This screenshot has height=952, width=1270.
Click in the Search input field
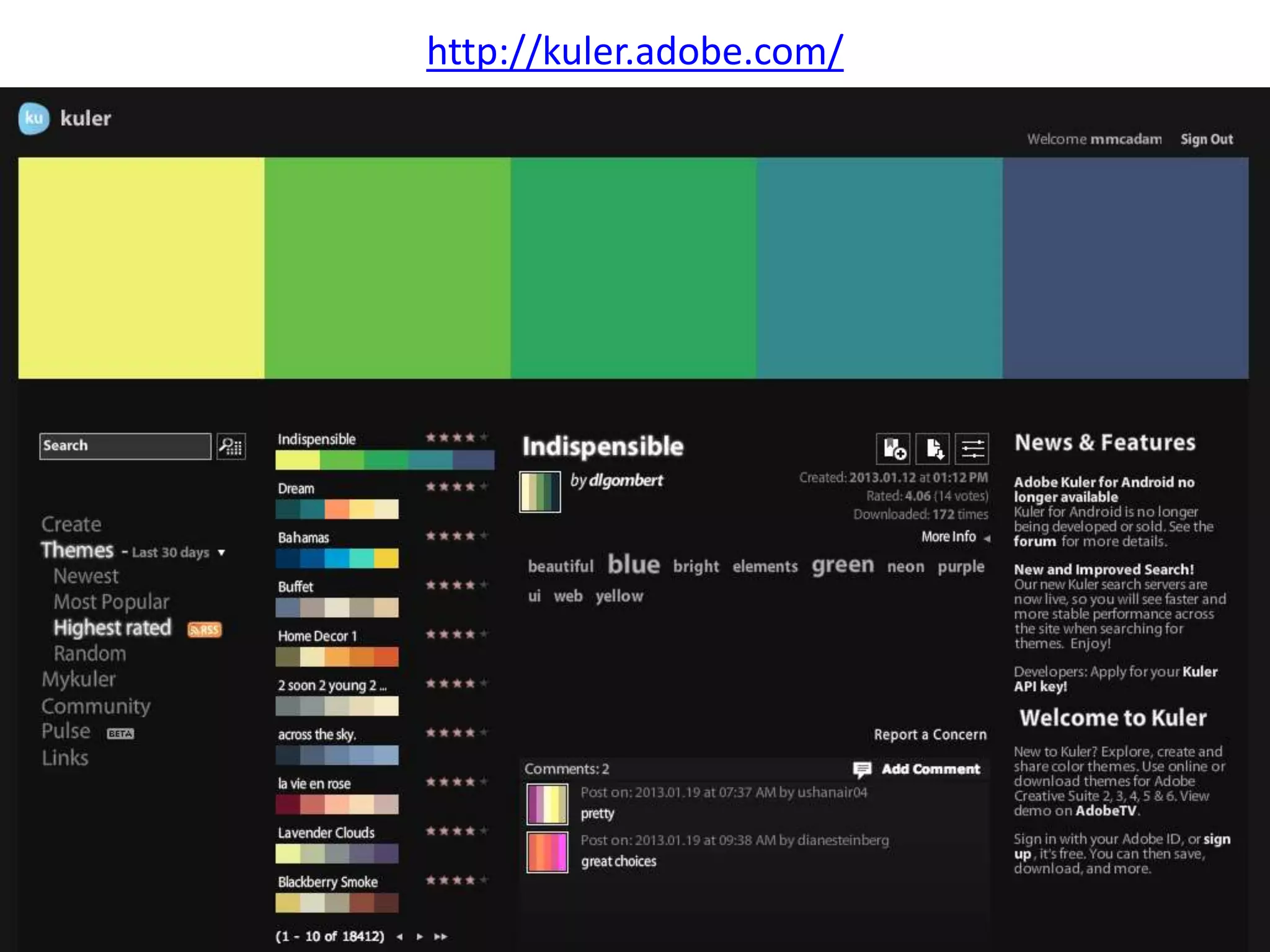coord(125,446)
